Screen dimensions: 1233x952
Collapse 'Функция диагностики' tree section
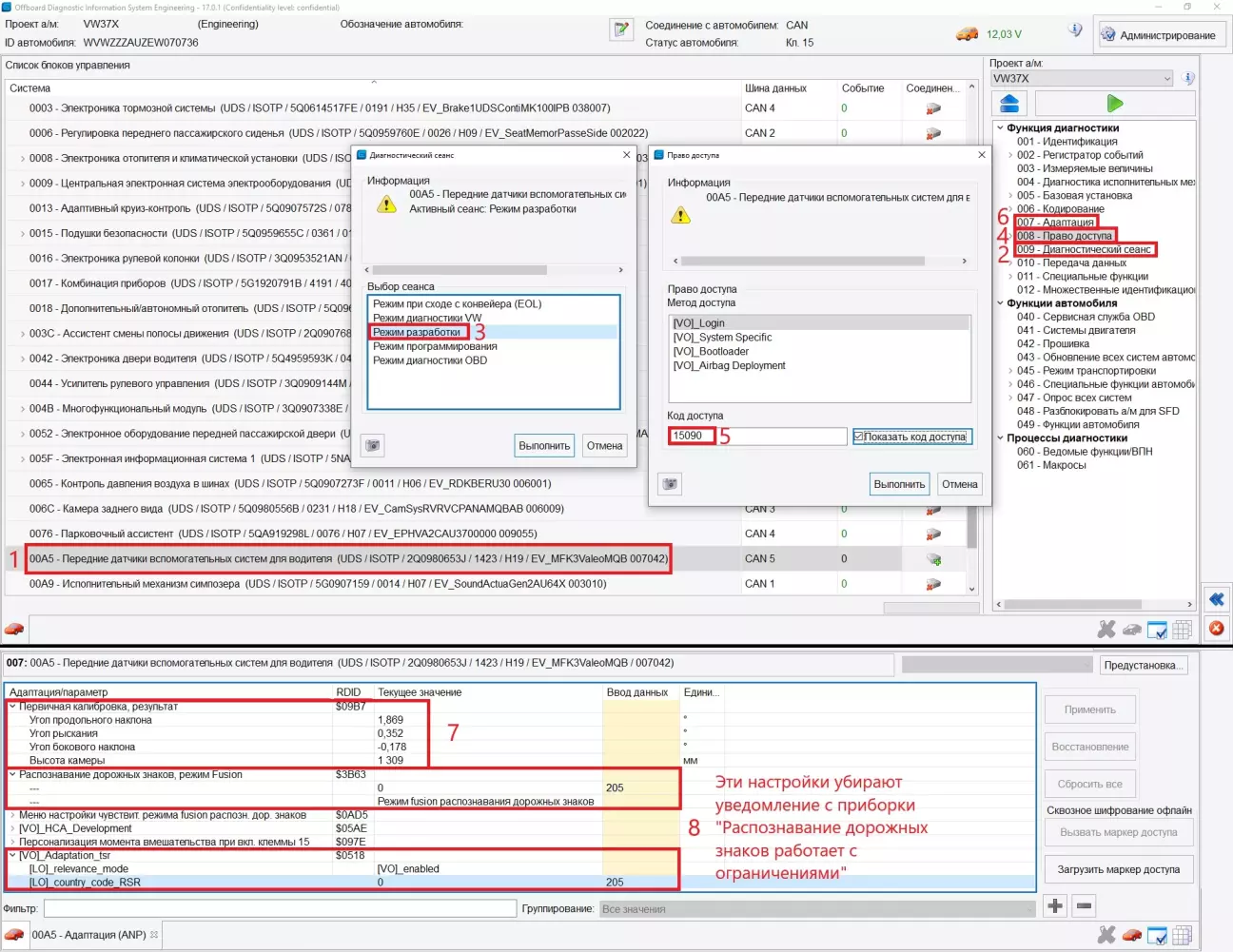coord(1000,128)
